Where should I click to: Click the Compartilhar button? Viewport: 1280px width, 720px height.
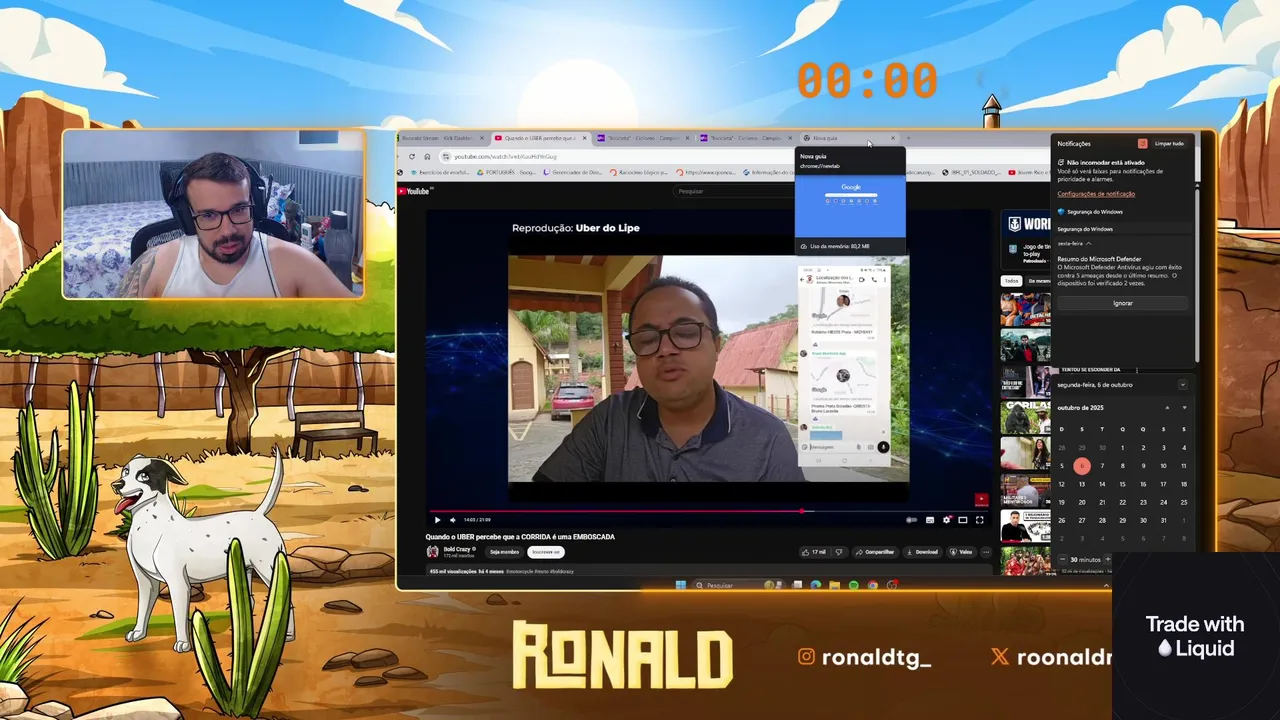click(875, 552)
